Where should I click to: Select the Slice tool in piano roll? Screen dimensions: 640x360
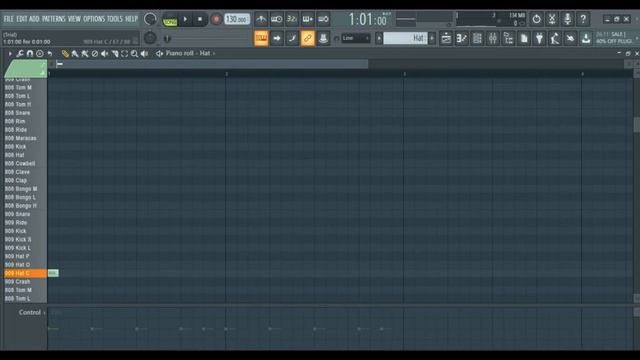[115, 53]
